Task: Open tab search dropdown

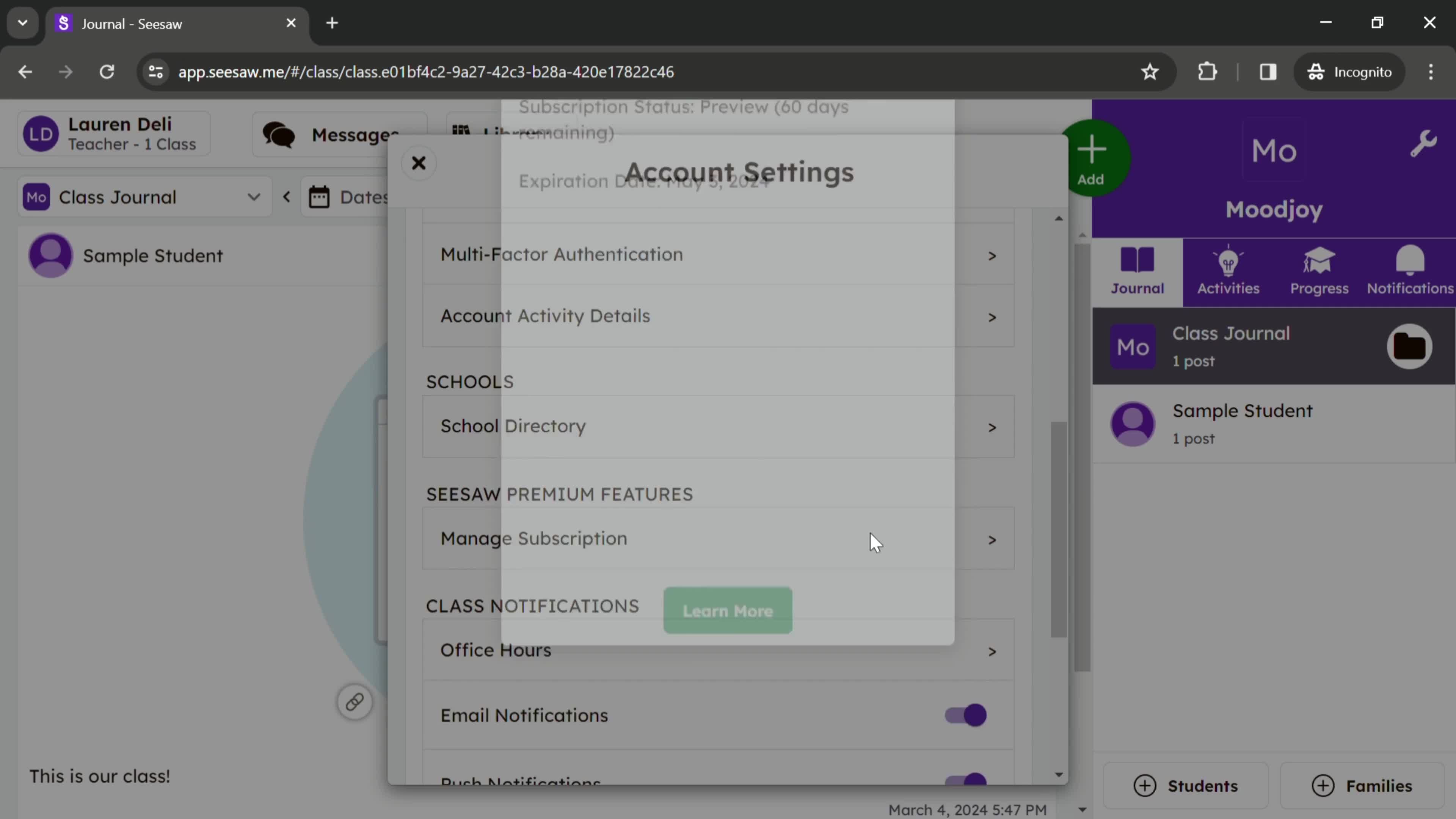Action: point(23,23)
